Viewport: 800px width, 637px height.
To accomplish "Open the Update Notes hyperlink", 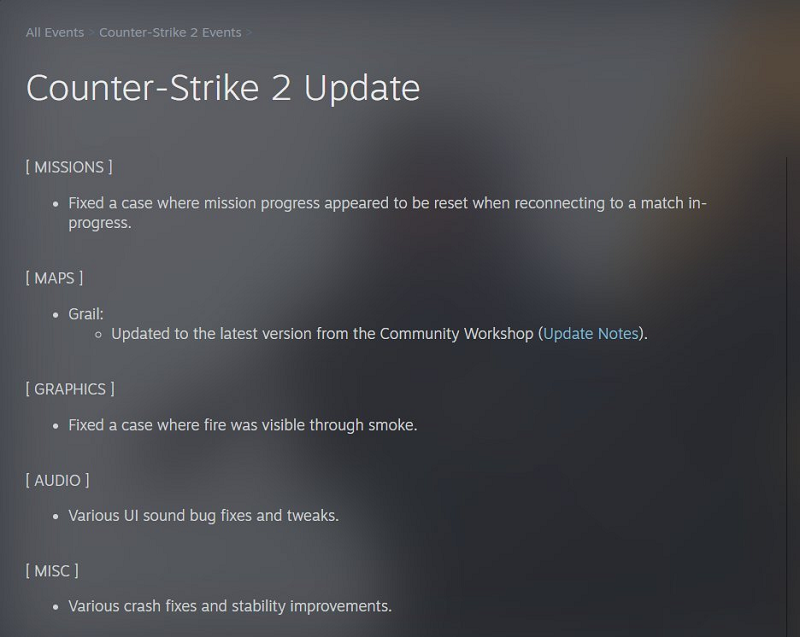I will pyautogui.click(x=591, y=334).
